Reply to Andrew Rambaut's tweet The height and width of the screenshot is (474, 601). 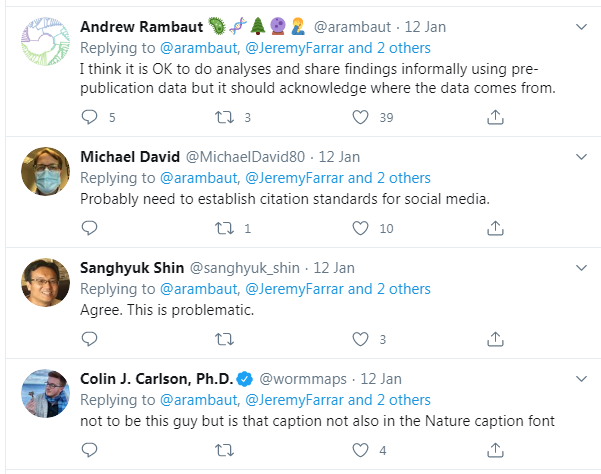[x=89, y=118]
